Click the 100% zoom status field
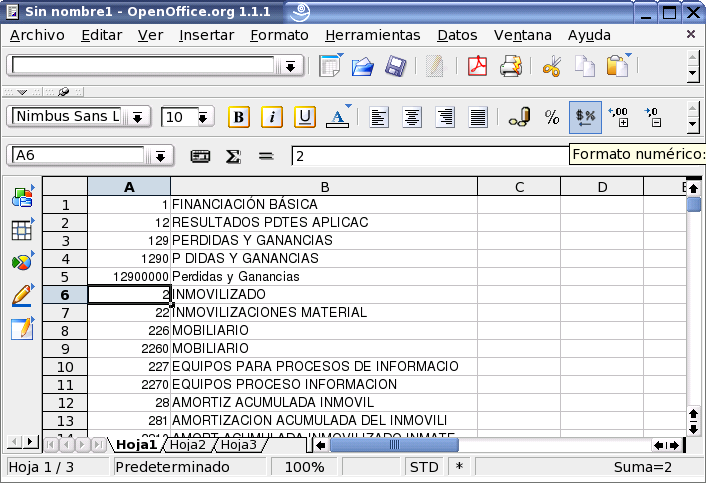The width and height of the screenshot is (706, 483). [x=304, y=467]
